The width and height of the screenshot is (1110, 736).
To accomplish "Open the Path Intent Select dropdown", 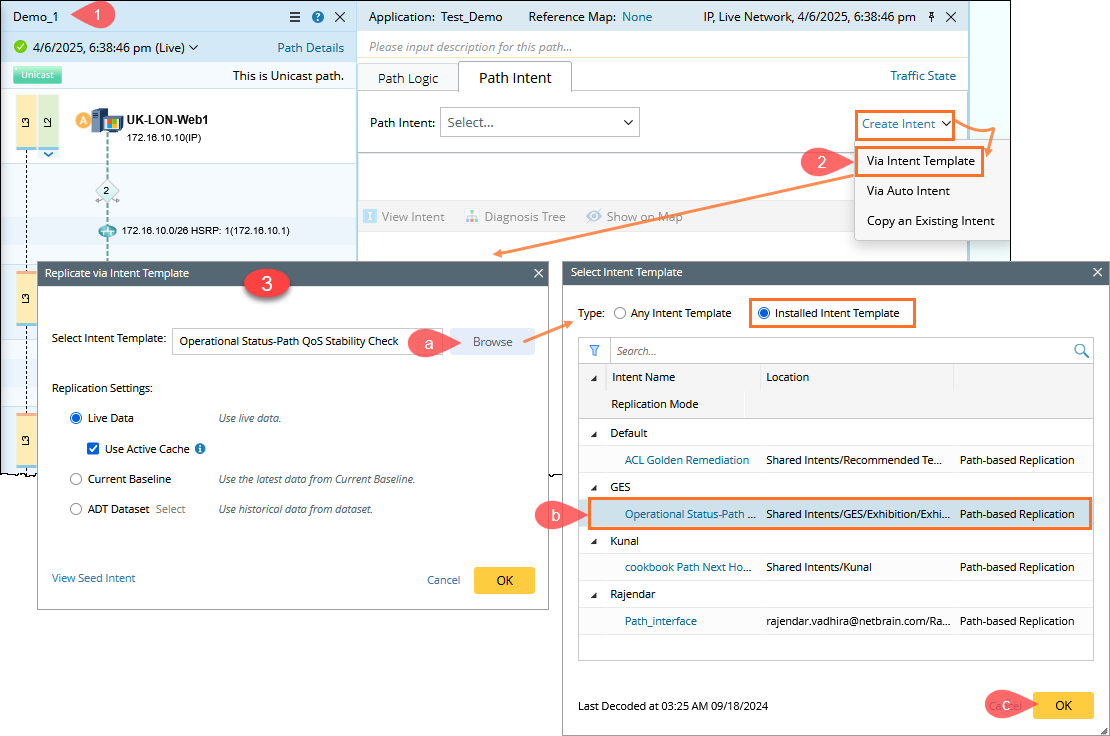I will tap(539, 122).
